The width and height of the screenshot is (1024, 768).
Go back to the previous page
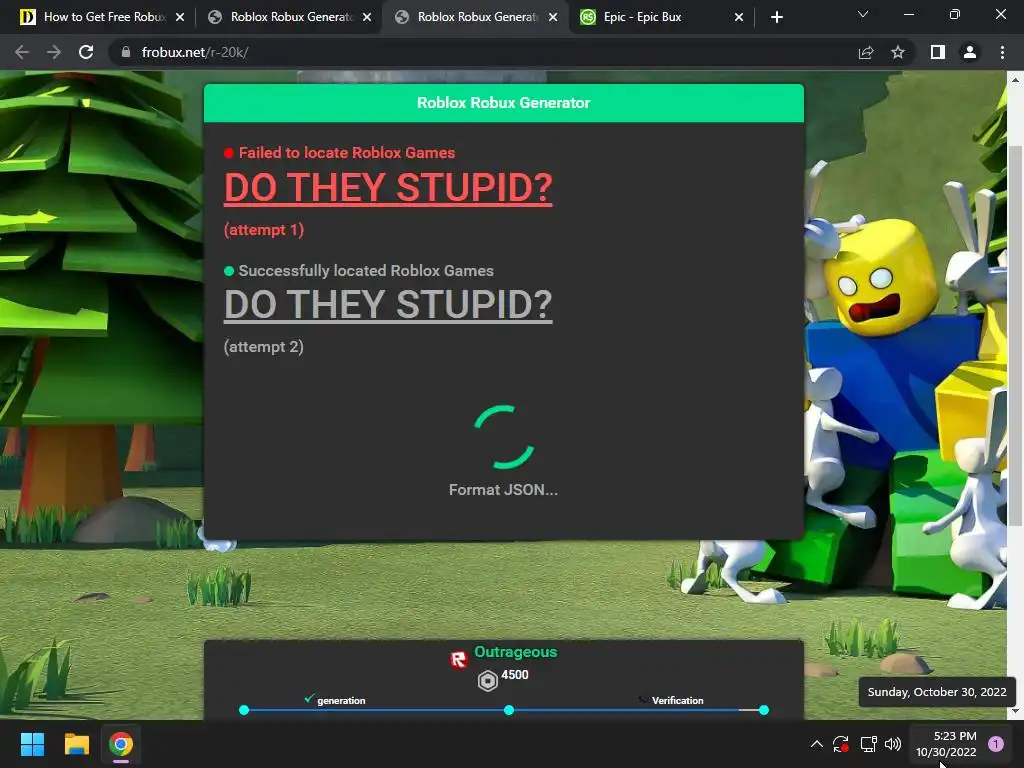(x=22, y=52)
